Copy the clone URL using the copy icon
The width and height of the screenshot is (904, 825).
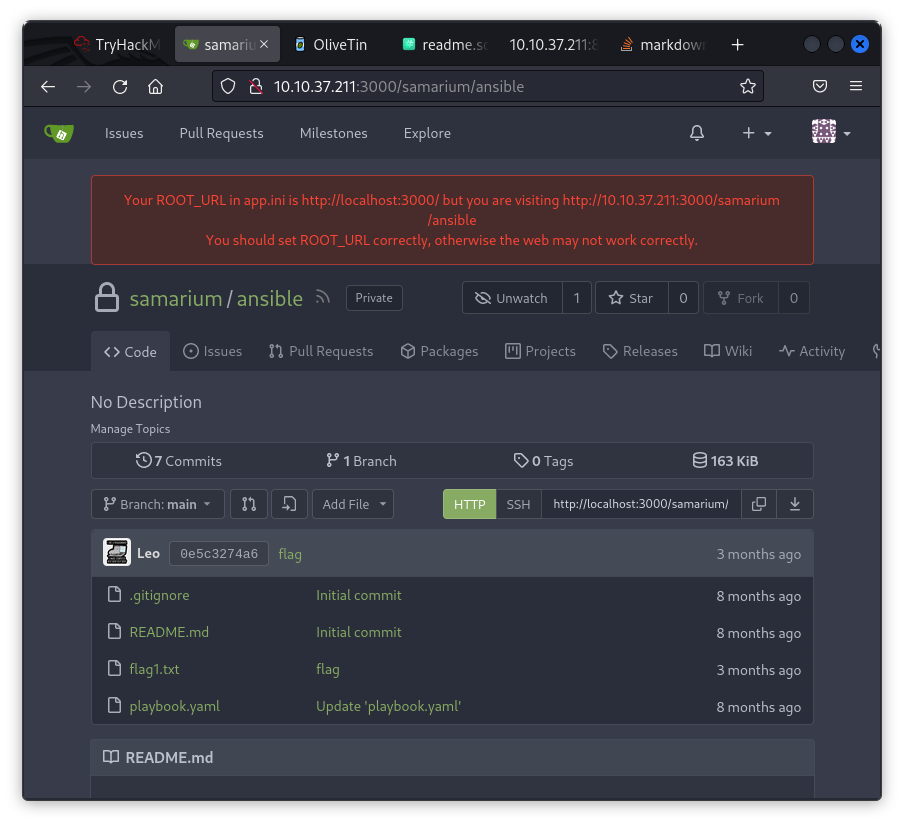coord(759,504)
